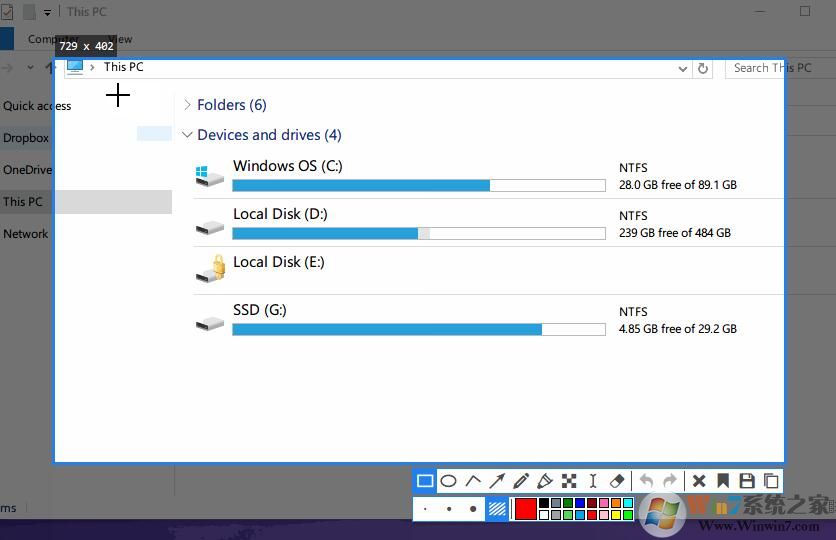Collapse the Devices and drives group

(187, 135)
